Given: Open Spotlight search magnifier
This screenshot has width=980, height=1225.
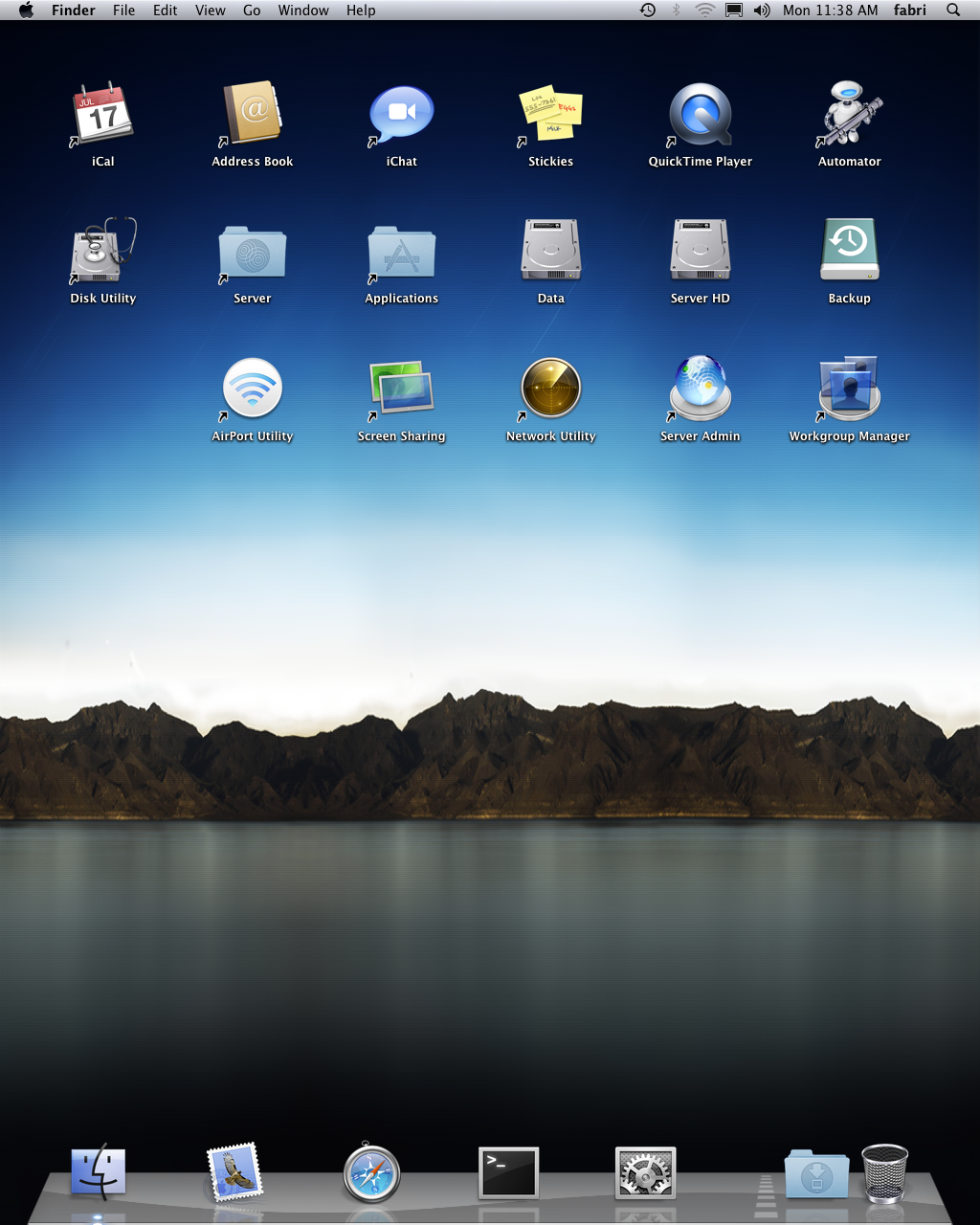Looking at the screenshot, I should click(x=953, y=11).
